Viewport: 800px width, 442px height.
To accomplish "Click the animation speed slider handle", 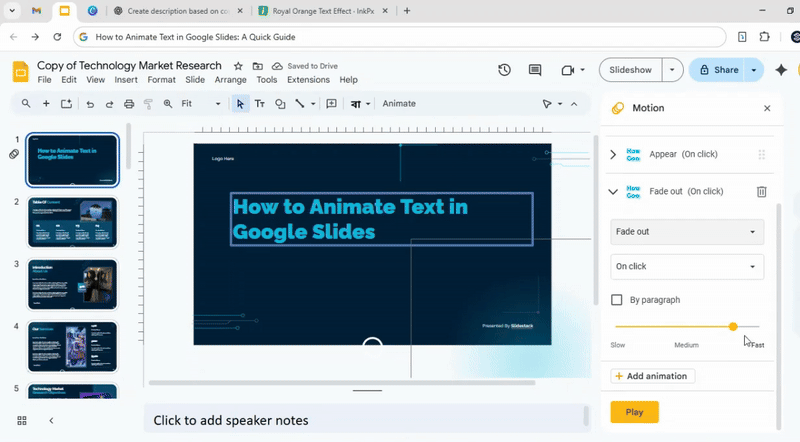I will (733, 326).
